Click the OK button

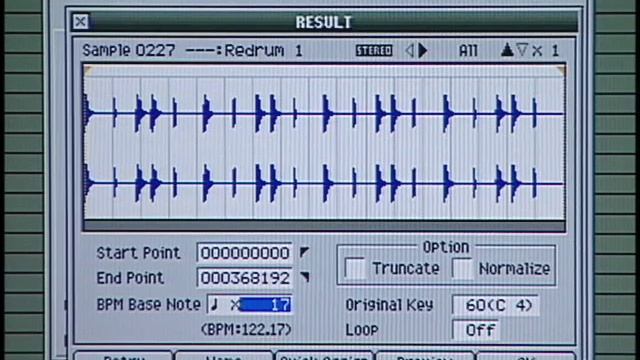pos(526,356)
